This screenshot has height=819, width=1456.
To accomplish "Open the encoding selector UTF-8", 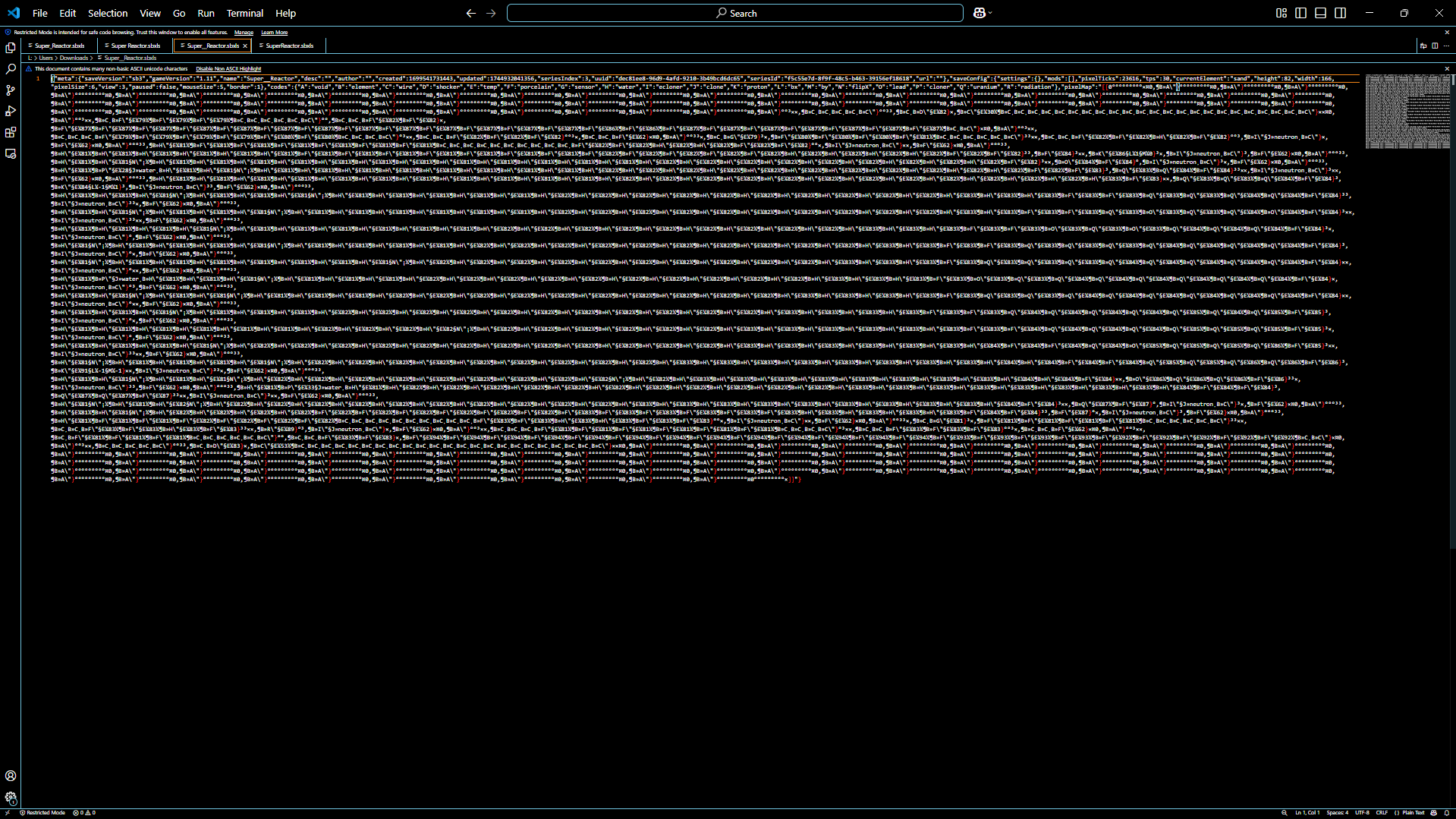I will [1363, 813].
